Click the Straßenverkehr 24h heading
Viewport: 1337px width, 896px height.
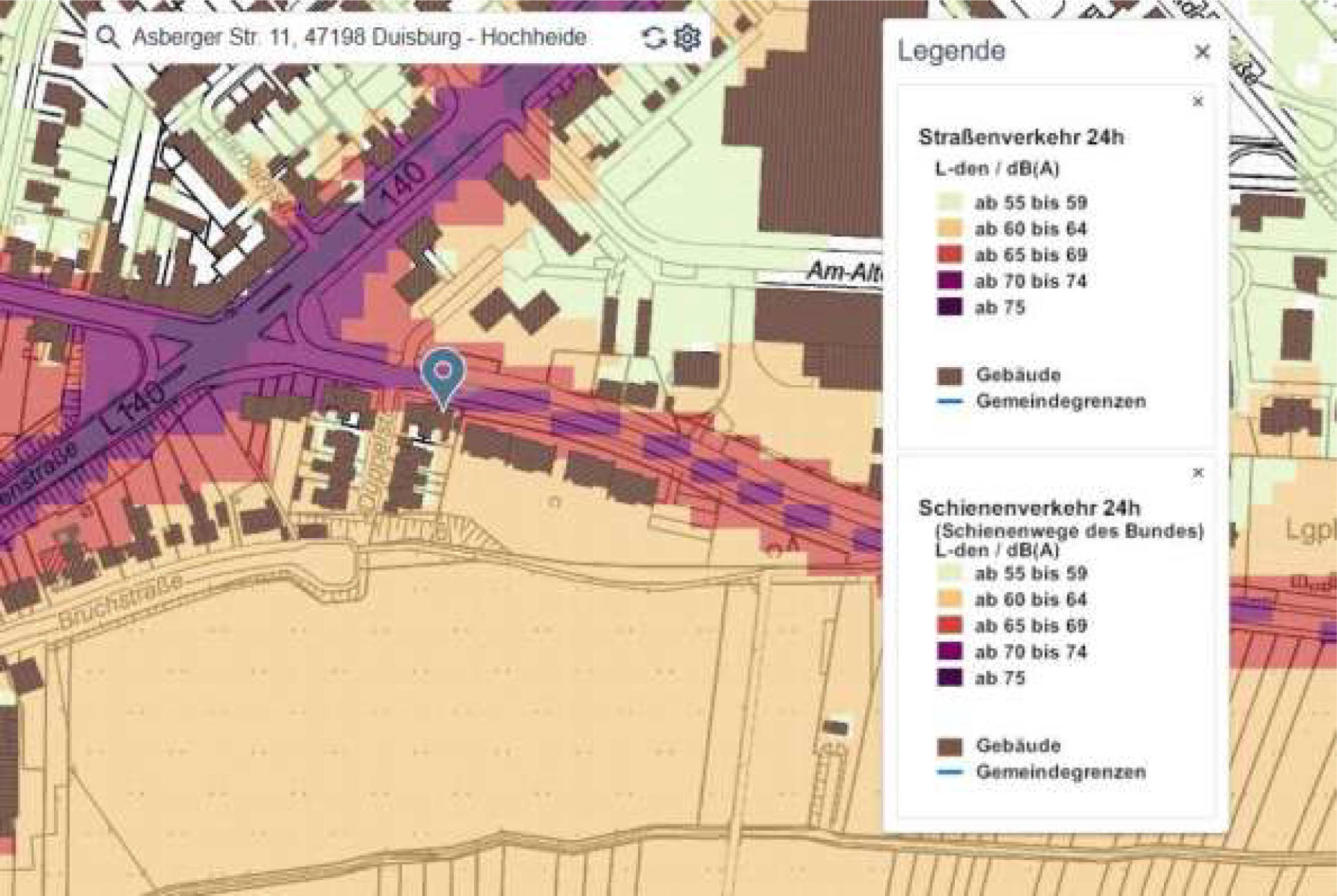1020,137
